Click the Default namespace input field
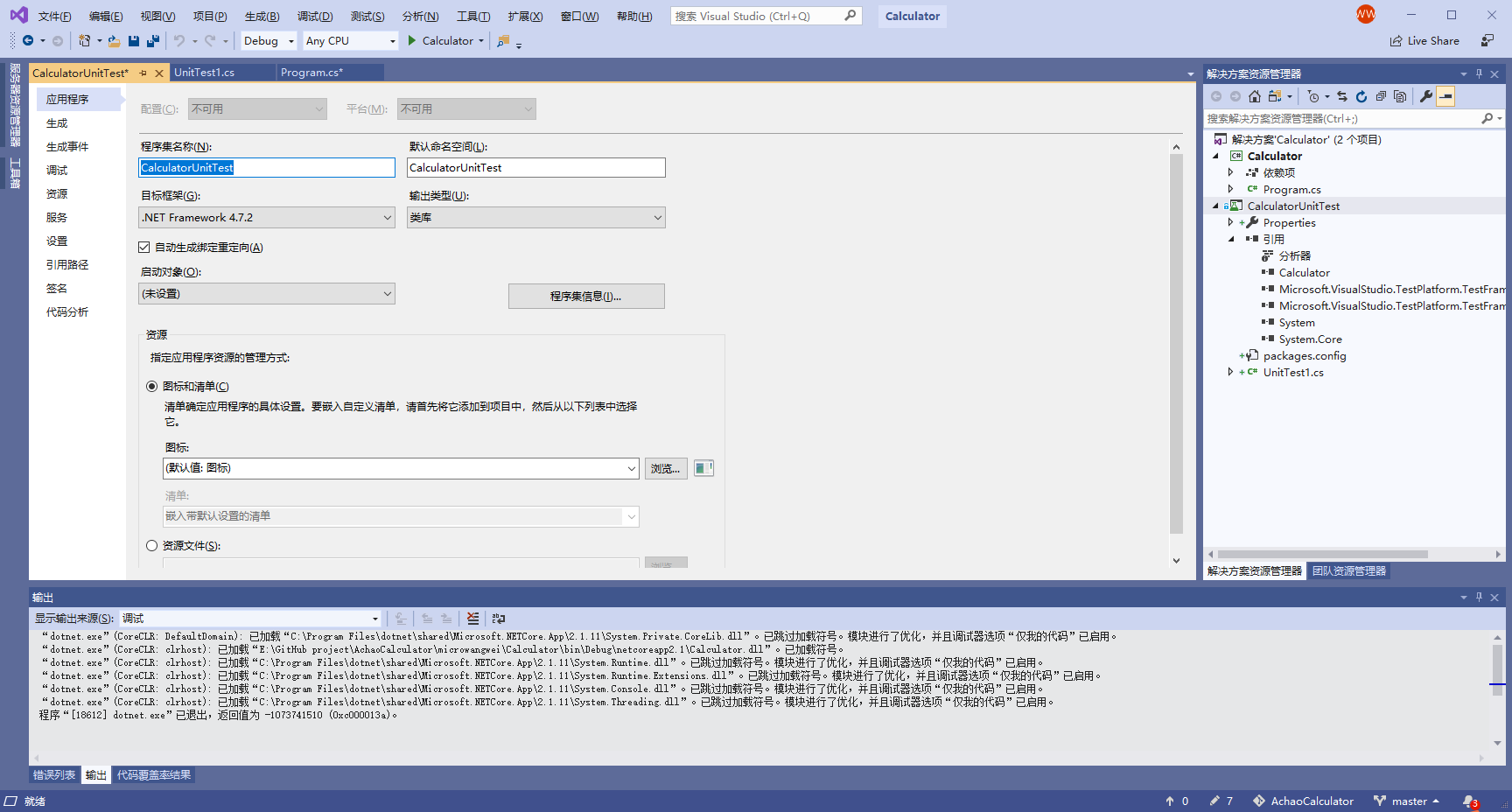The width and height of the screenshot is (1512, 812). (536, 167)
